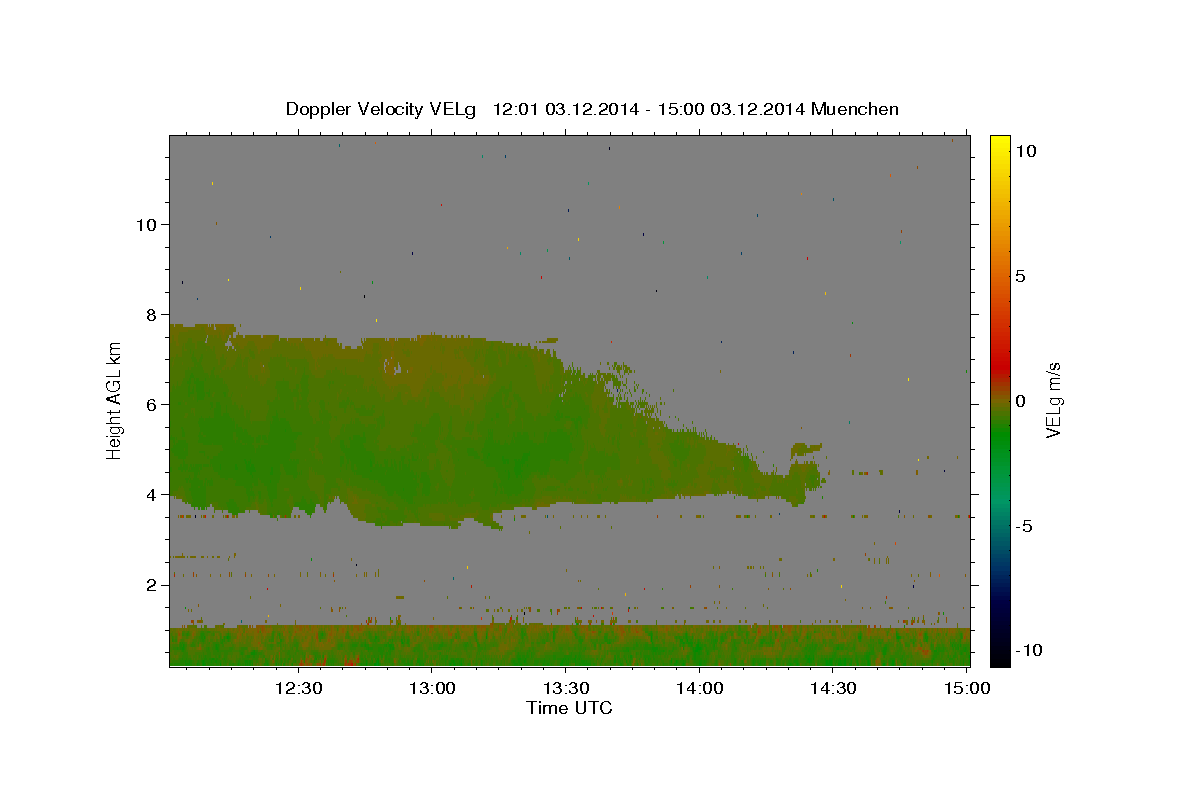The height and width of the screenshot is (800, 1200).
Task: Click the 14:00 time tick label
Action: [699, 688]
